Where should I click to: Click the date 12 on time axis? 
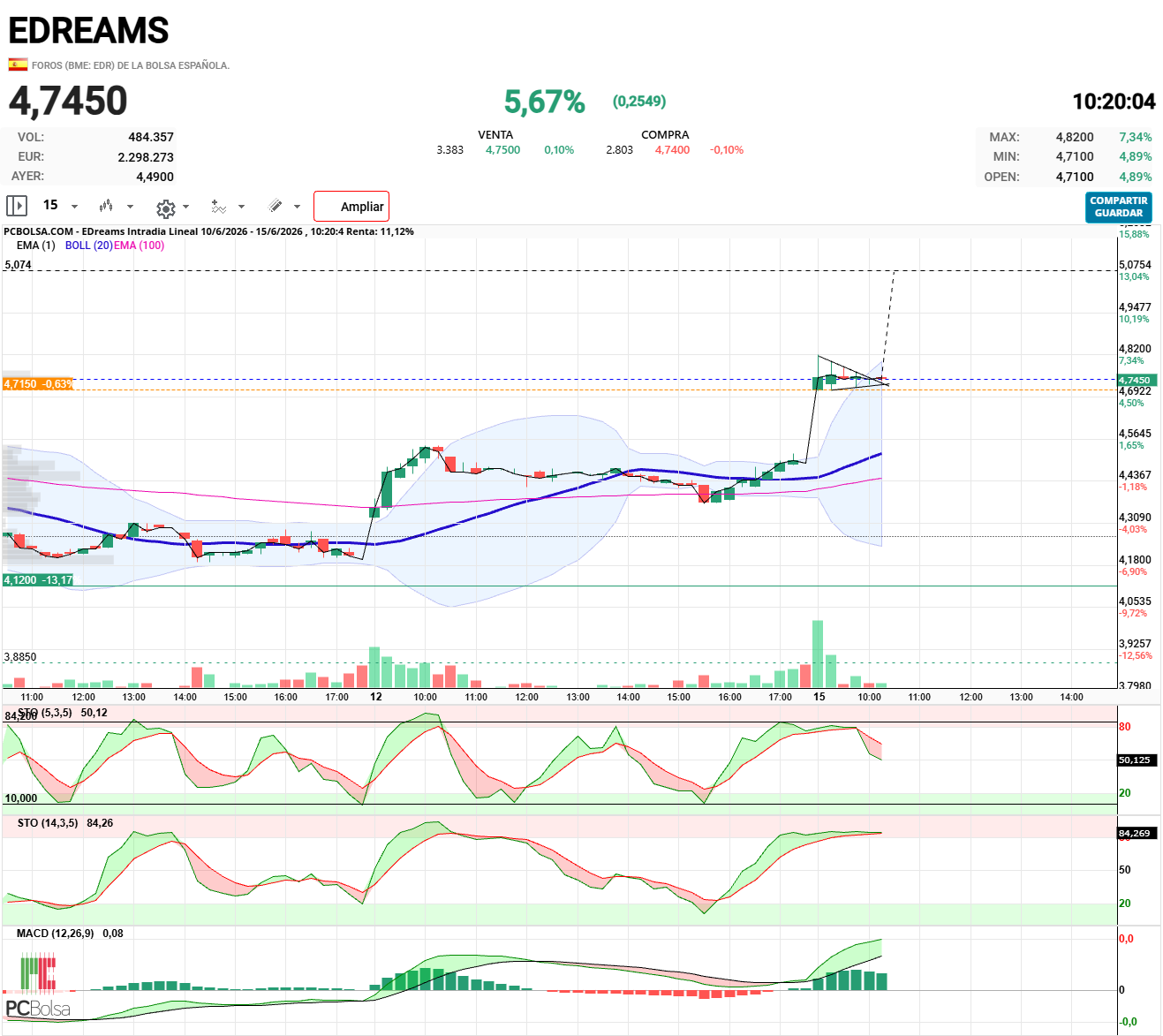376,697
